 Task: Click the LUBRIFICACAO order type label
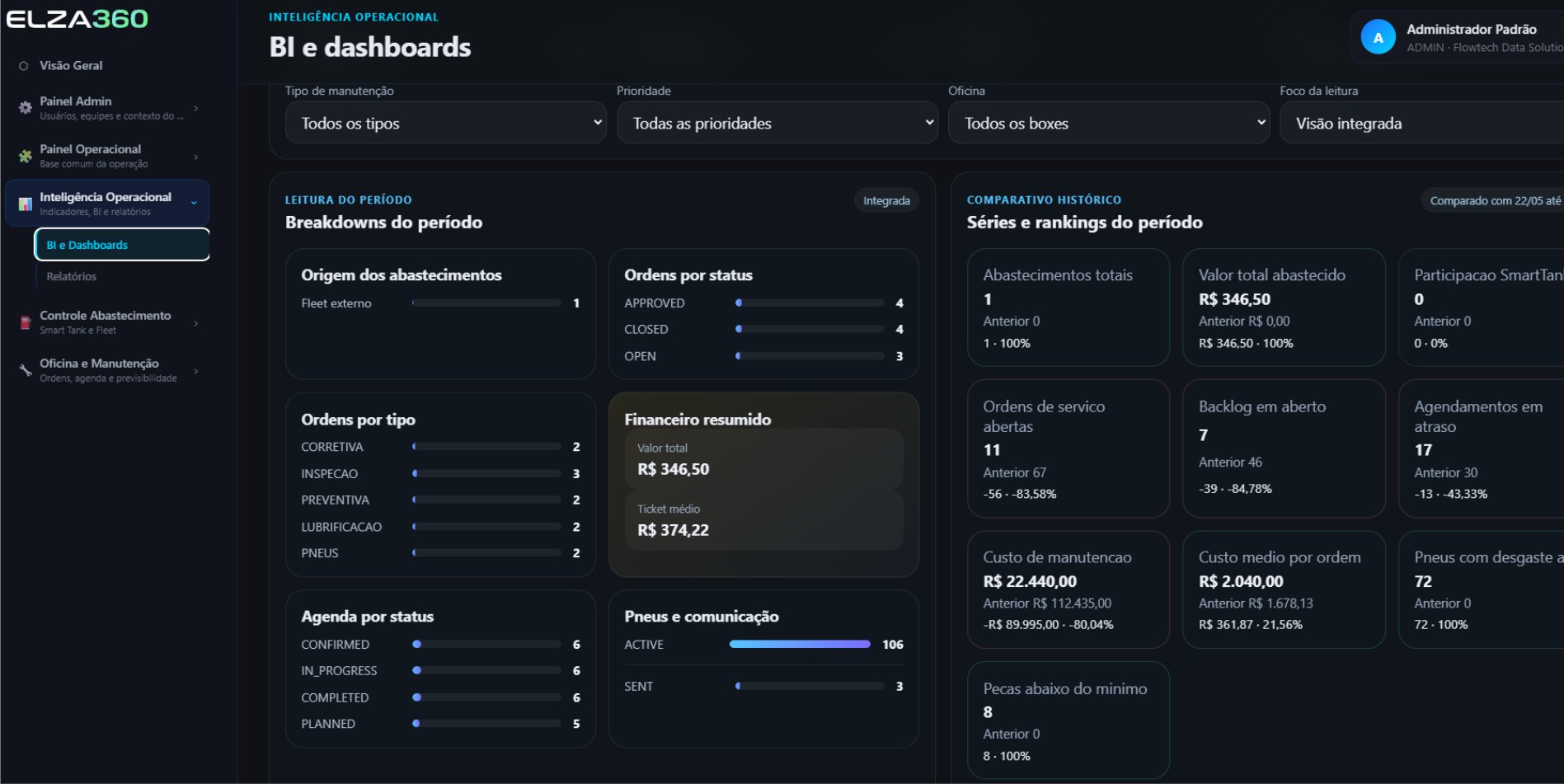341,527
